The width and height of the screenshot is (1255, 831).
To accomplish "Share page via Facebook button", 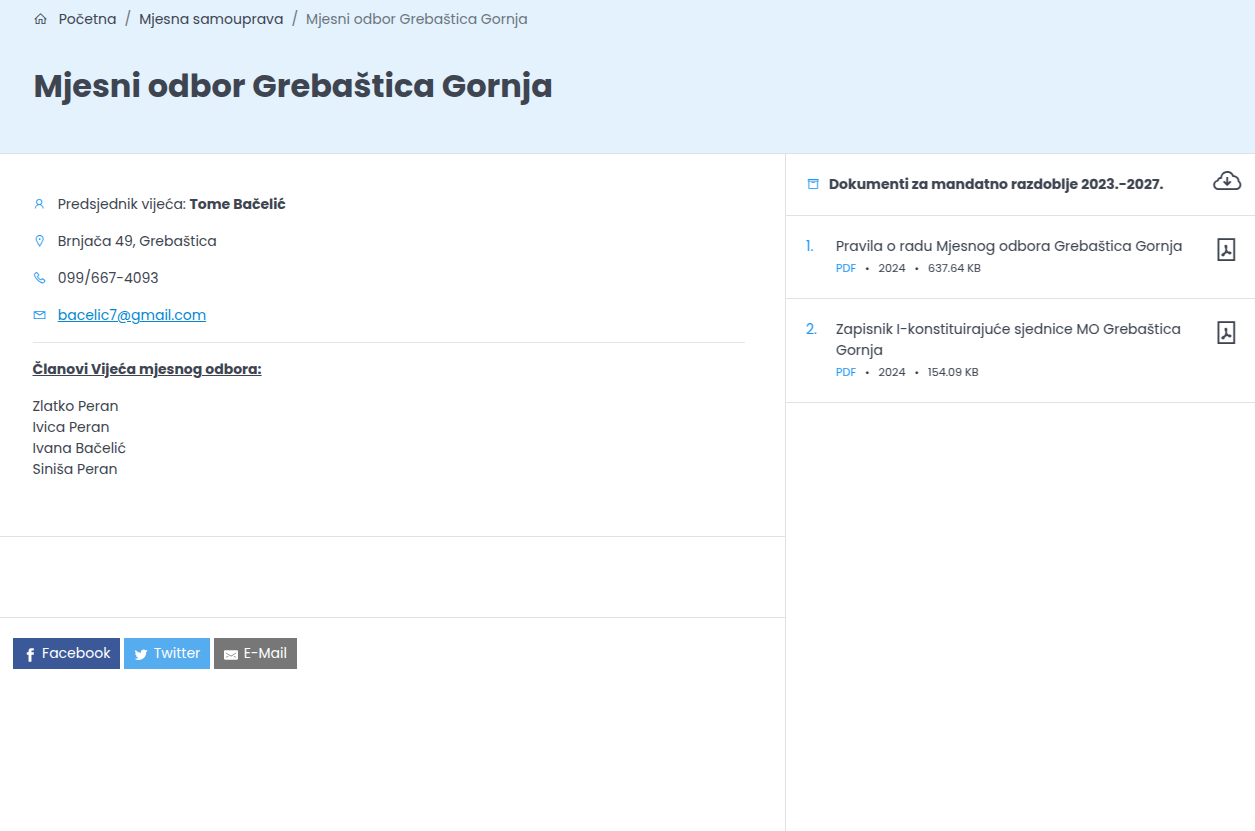I will (x=66, y=653).
